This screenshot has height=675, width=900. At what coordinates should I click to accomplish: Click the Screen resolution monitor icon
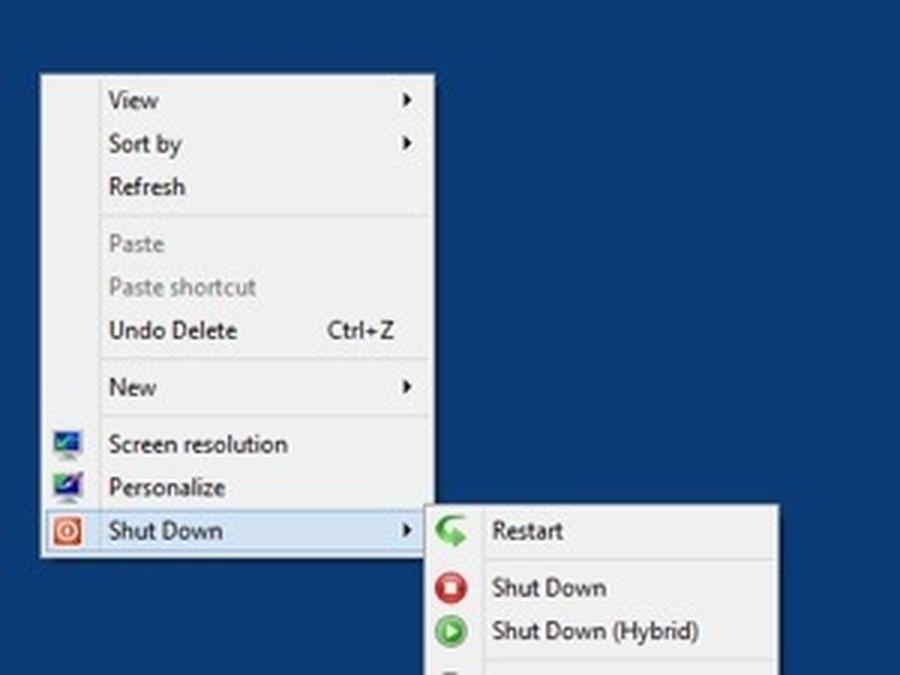(x=67, y=444)
